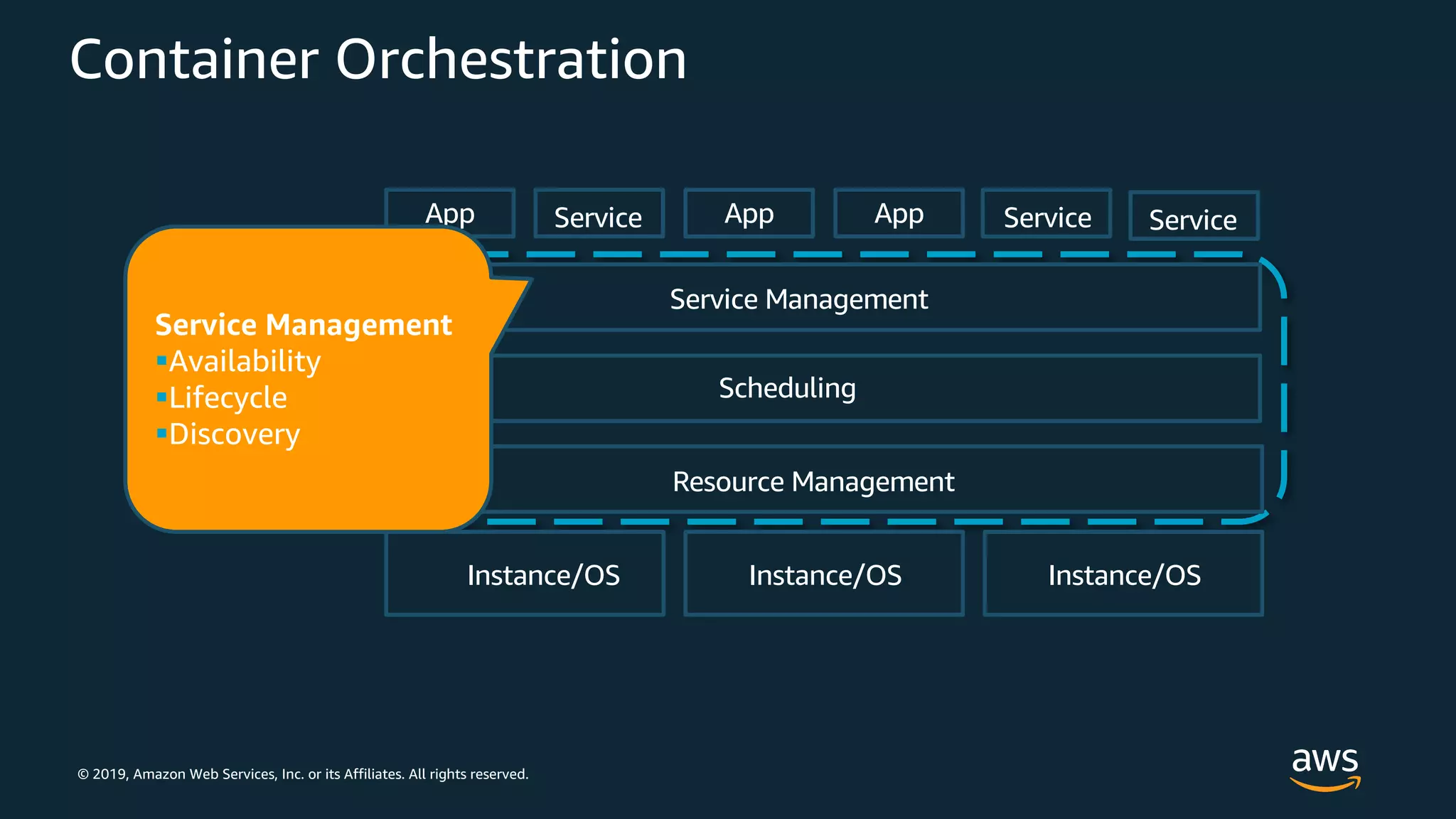Click the leftmost App box
Image resolution: width=1456 pixels, height=819 pixels.
coord(450,213)
